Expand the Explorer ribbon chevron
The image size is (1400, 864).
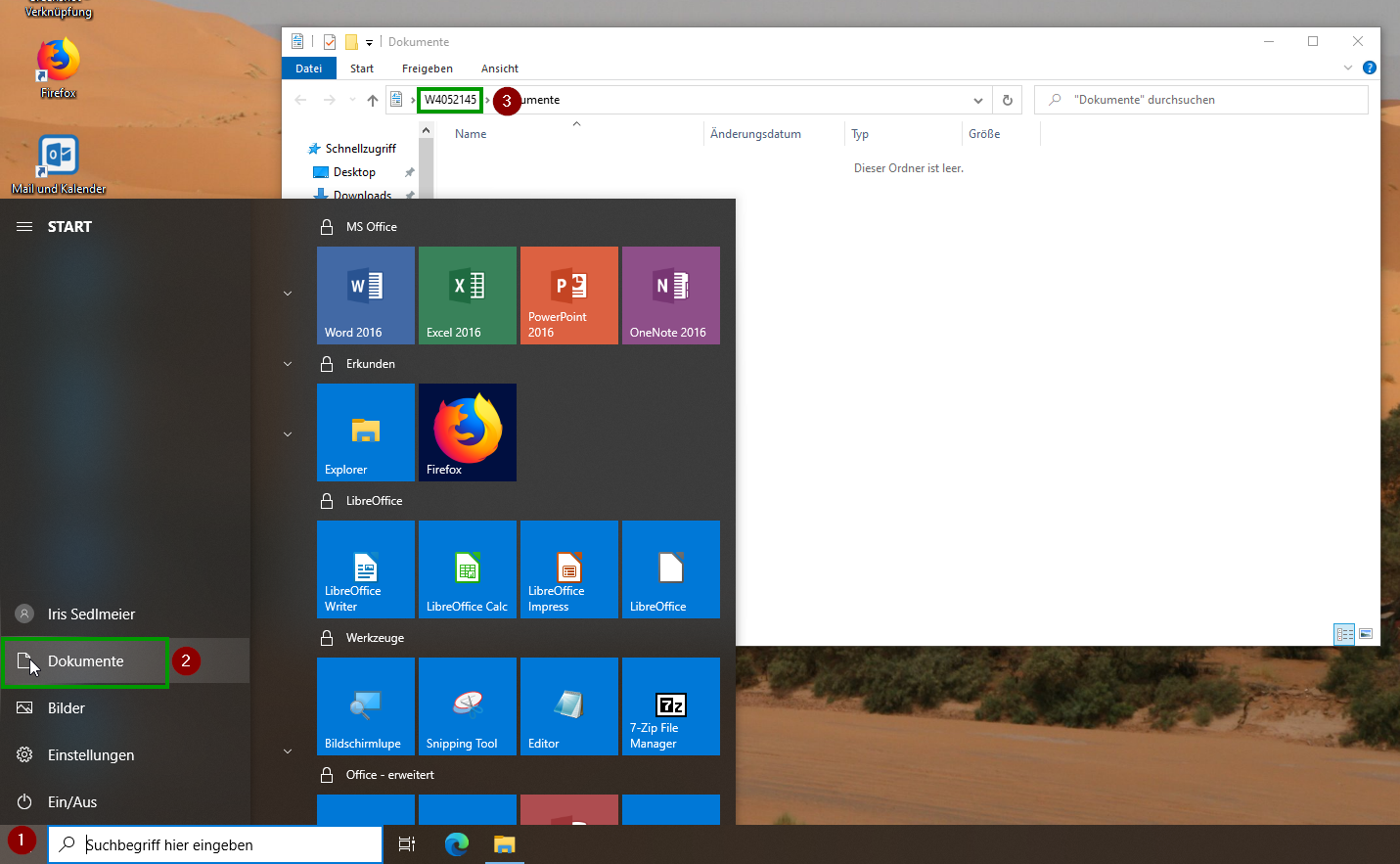[1348, 68]
